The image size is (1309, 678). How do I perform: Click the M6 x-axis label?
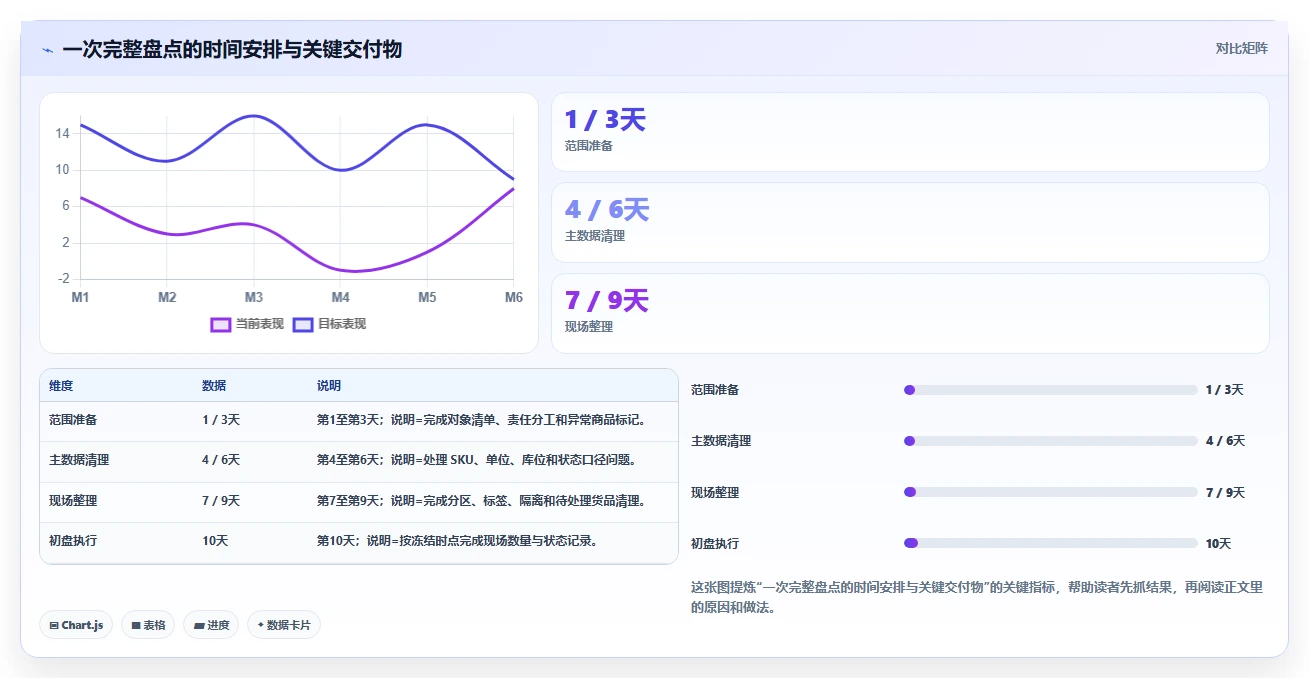click(514, 297)
